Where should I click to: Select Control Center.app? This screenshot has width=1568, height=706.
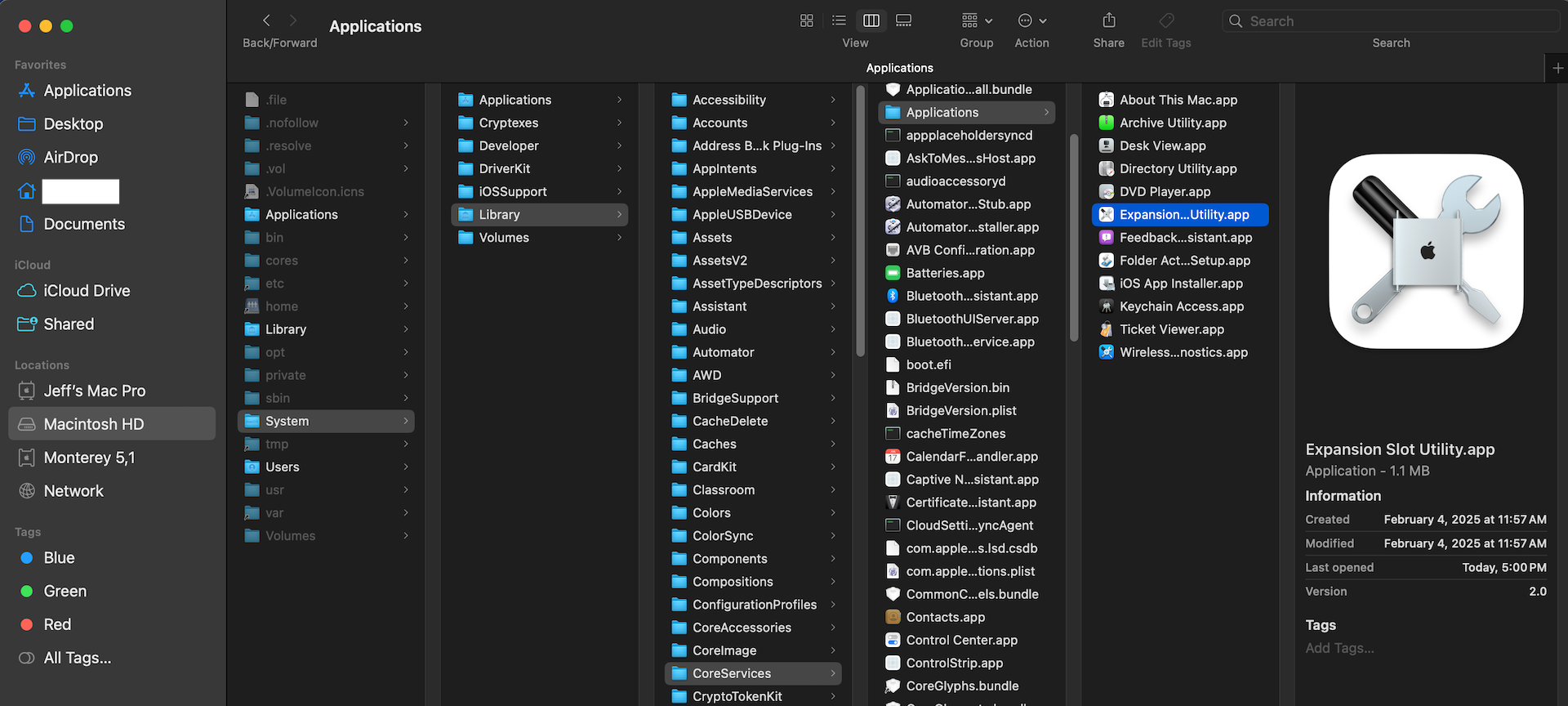966,640
